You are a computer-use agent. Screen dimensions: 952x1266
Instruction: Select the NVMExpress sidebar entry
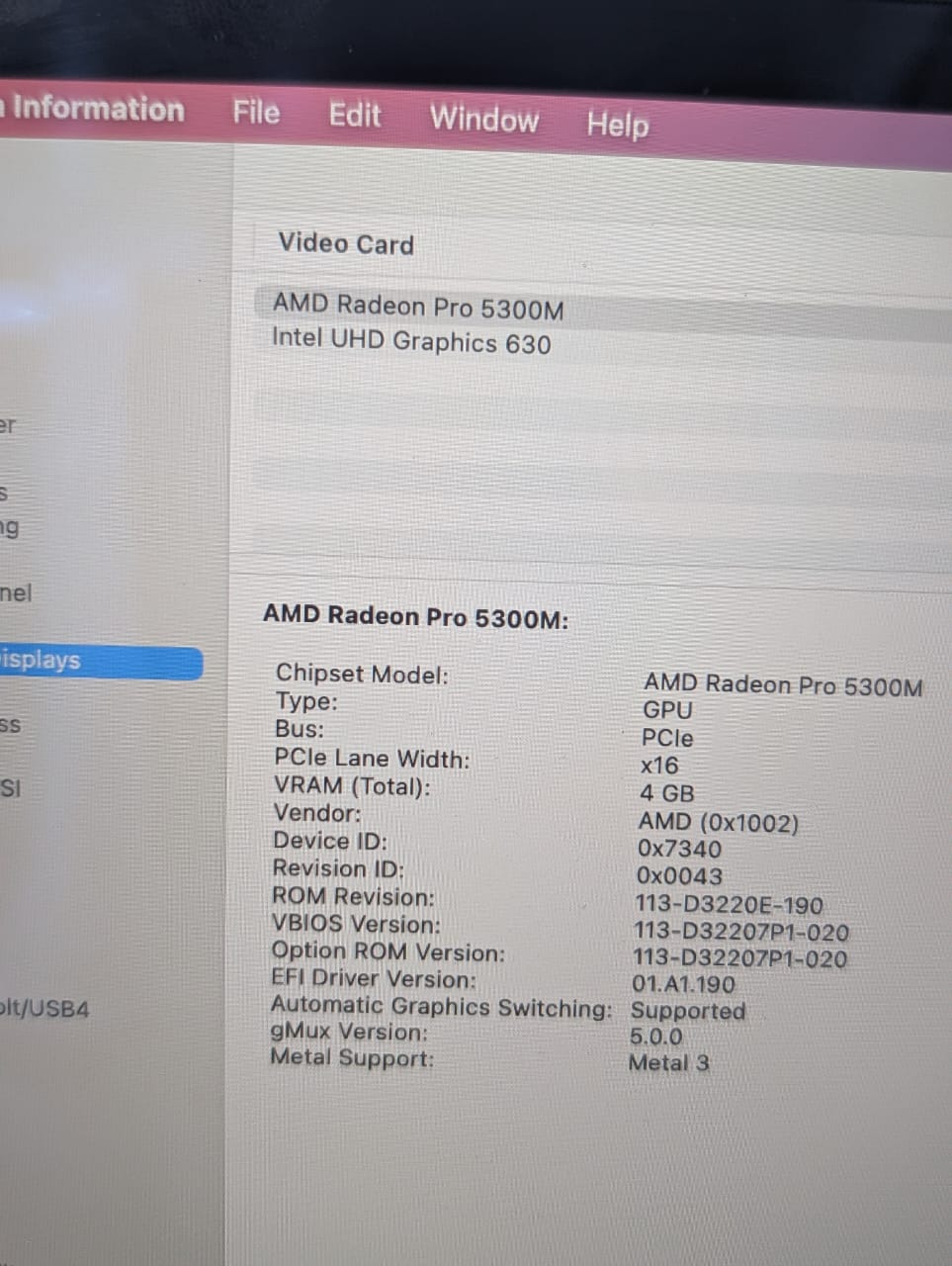coord(40,724)
